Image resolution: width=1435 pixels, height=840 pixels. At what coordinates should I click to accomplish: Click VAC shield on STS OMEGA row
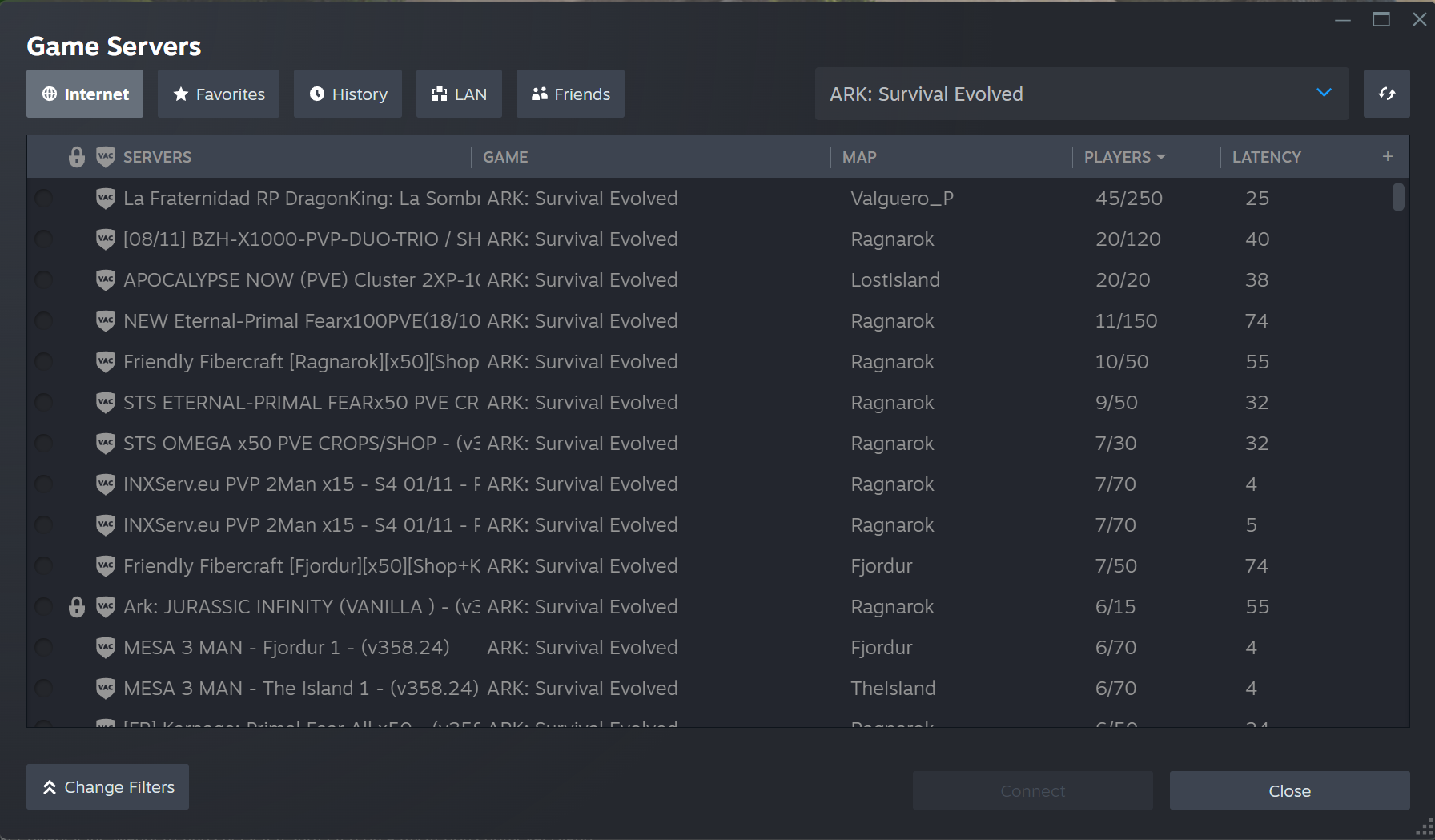click(x=106, y=444)
